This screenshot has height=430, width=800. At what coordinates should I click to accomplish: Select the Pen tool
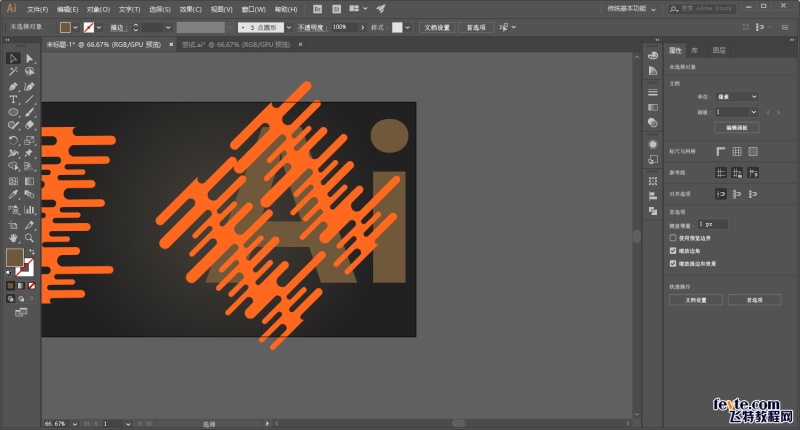coord(13,86)
